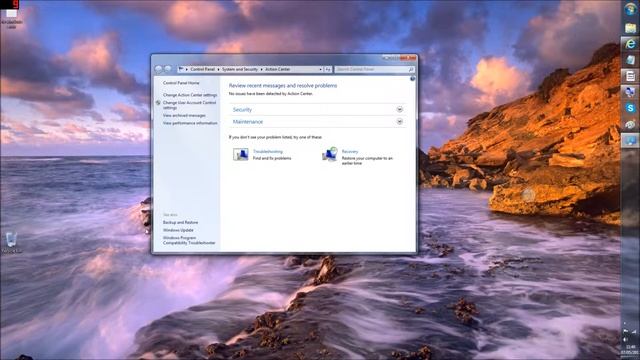Click 'Find and fix problems' text
Screen dimensions: 640x360
(x=272, y=158)
